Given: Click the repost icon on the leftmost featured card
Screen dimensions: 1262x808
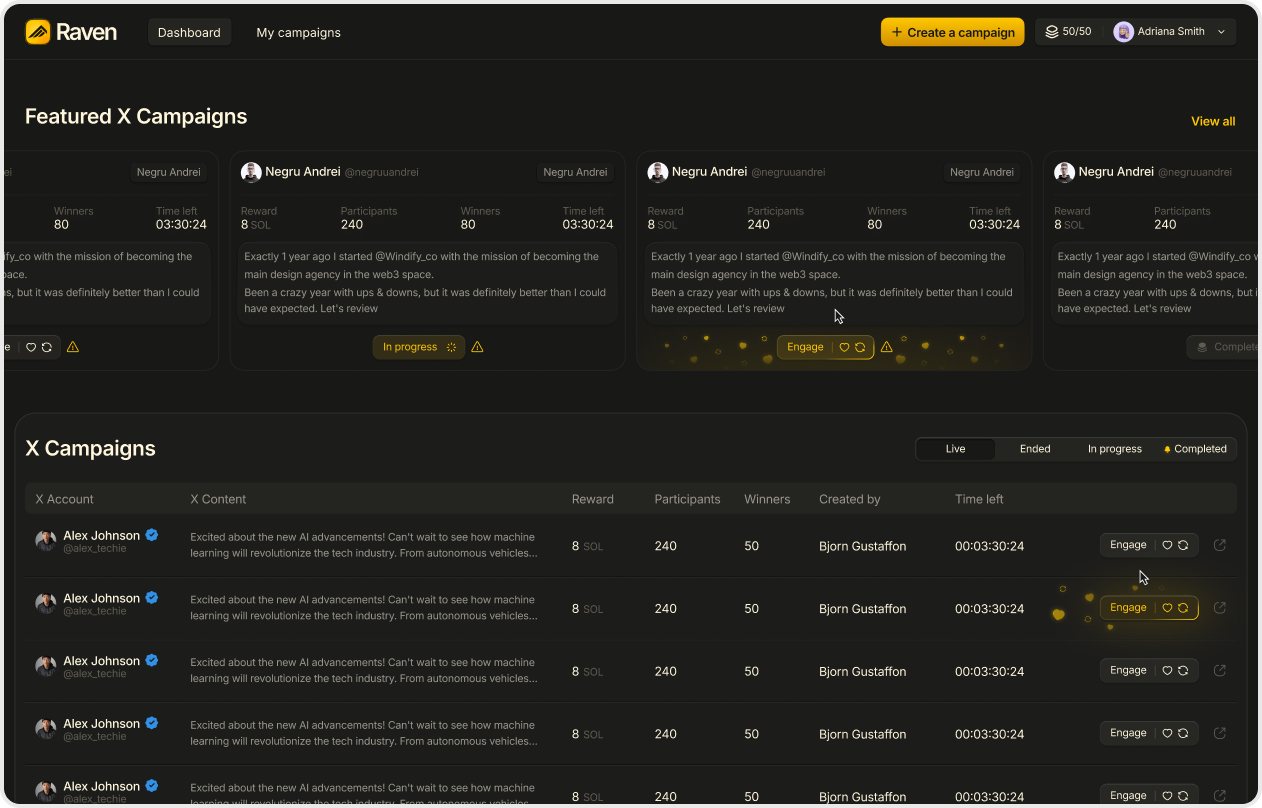Looking at the screenshot, I should pos(46,347).
